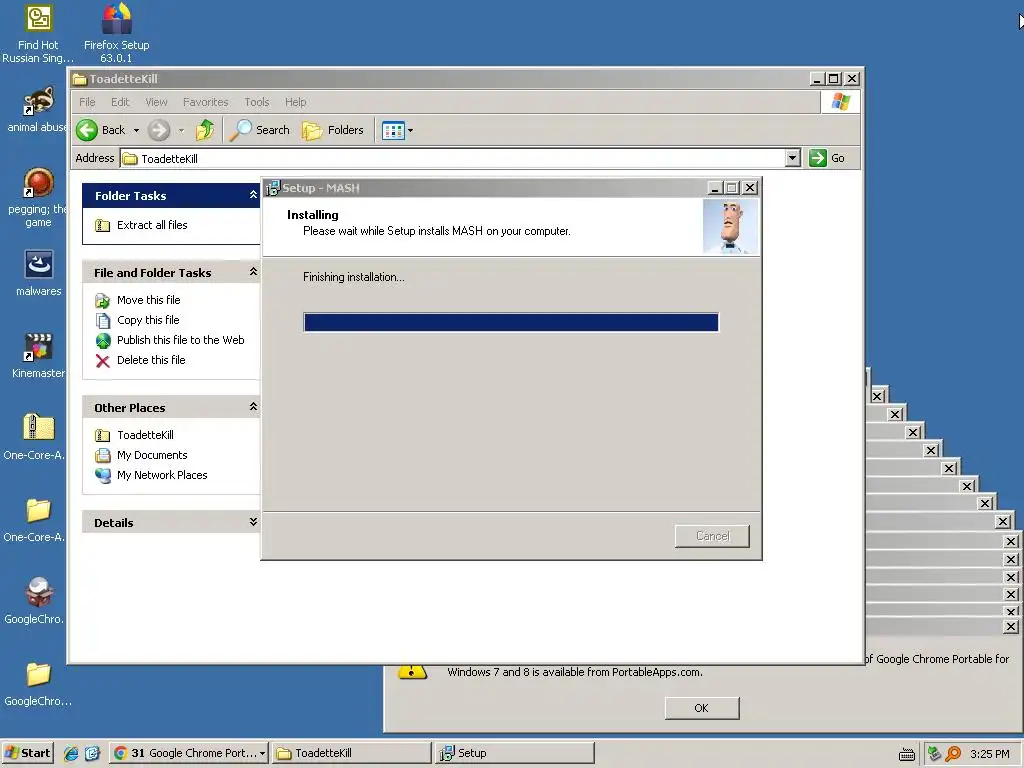Collapse the Folder Tasks section
Screen dimensions: 1024x768
click(x=253, y=195)
